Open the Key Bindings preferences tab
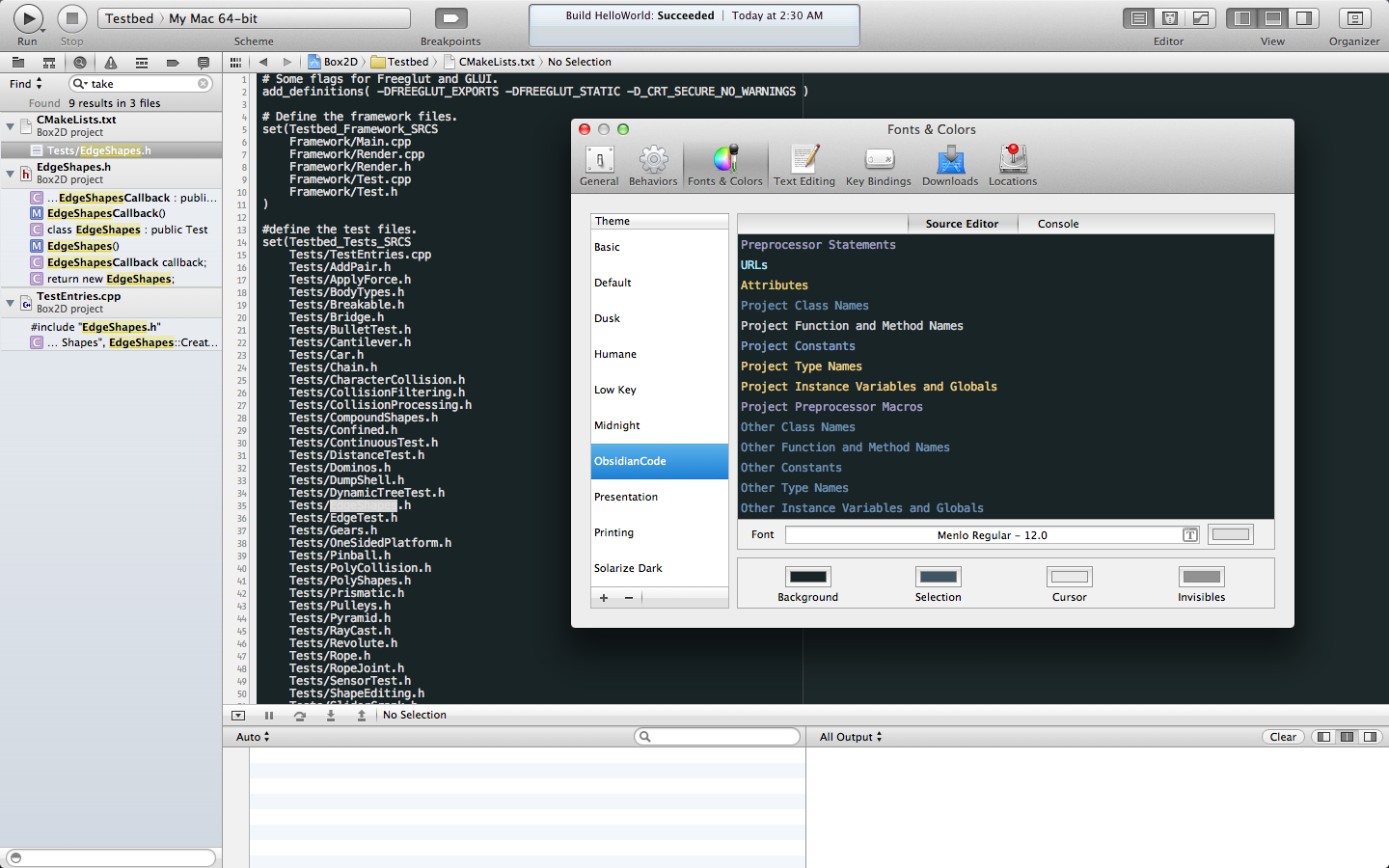1389x868 pixels. [879, 165]
